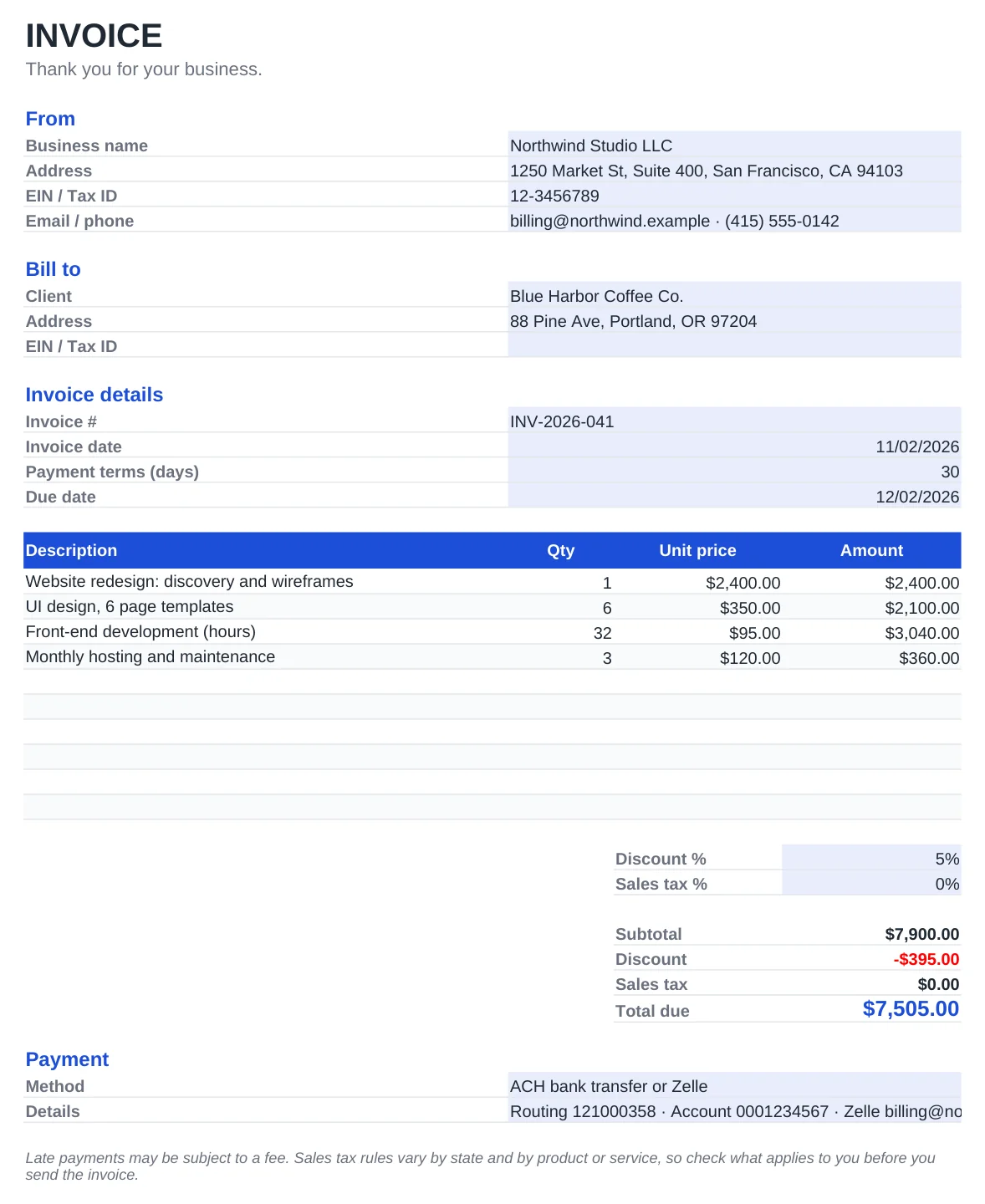This screenshot has height=1204, width=985.
Task: Click client address '88 Pine Ave, Portland, OR 97204'
Action: point(734,319)
